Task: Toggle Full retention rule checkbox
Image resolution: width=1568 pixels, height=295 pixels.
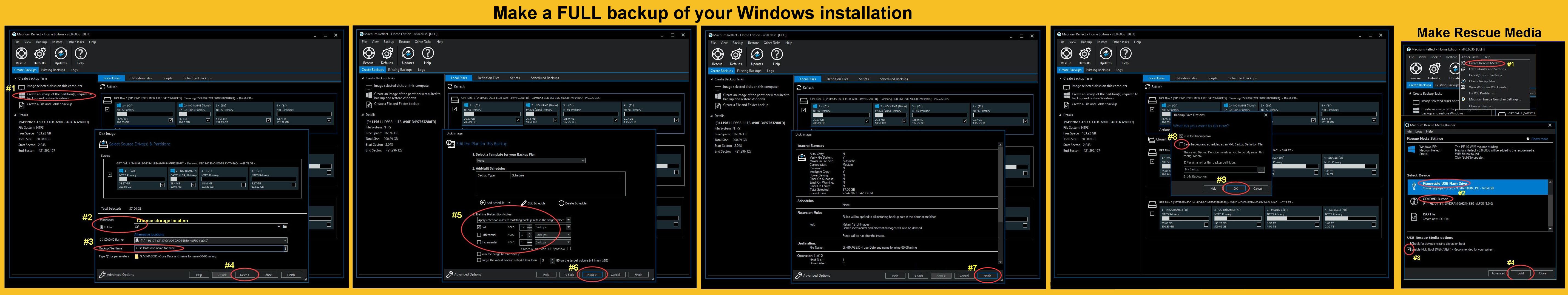Action: tap(480, 227)
